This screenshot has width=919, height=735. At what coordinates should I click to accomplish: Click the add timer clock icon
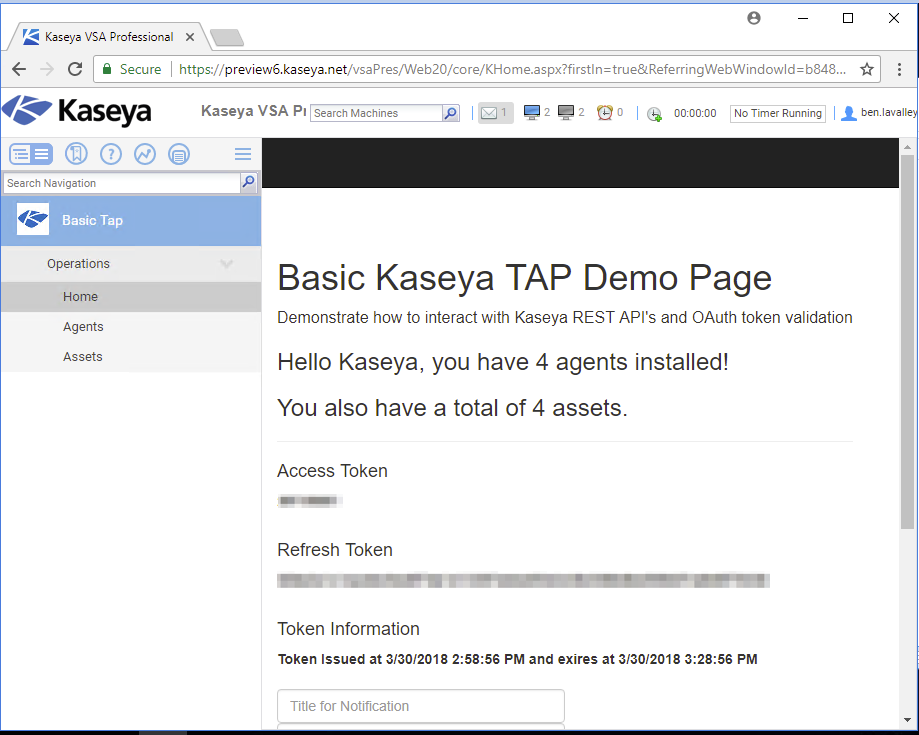(654, 114)
